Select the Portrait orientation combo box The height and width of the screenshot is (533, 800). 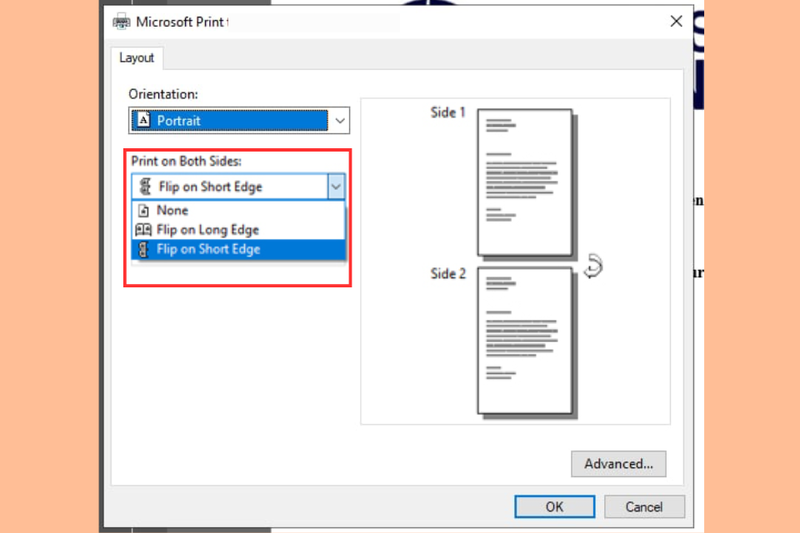click(239, 121)
